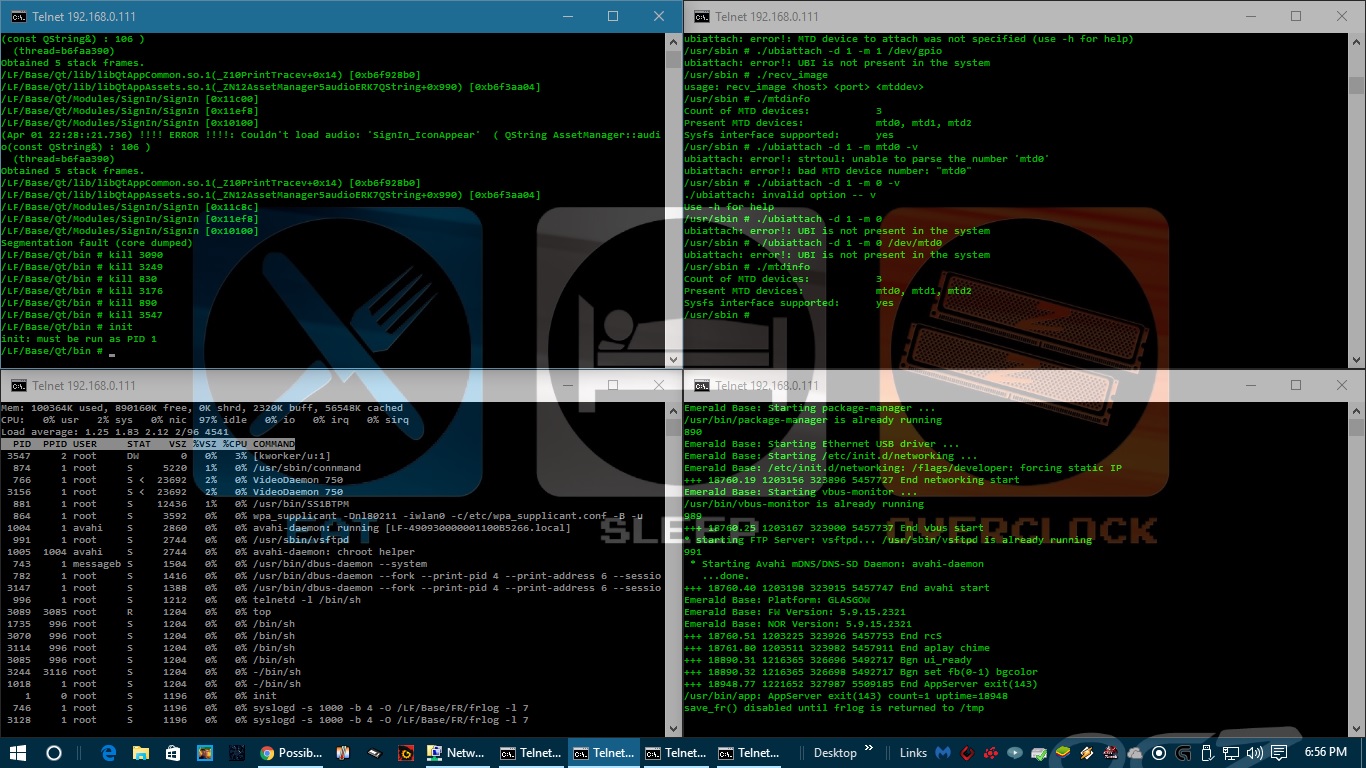The height and width of the screenshot is (768, 1366).
Task: Open File Explorer from the taskbar
Action: (141, 753)
